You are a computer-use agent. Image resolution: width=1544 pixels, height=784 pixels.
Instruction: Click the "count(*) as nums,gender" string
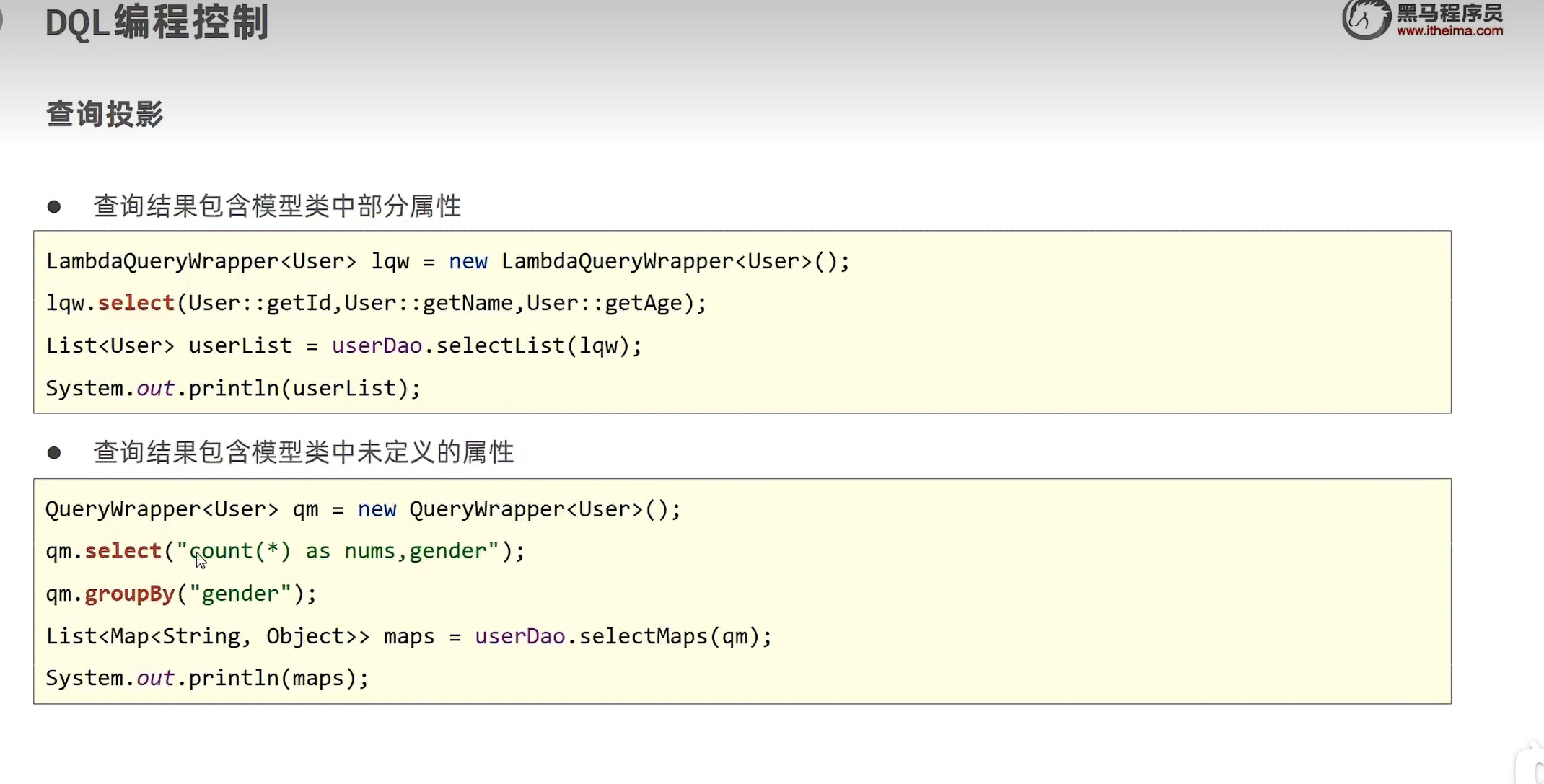338,551
